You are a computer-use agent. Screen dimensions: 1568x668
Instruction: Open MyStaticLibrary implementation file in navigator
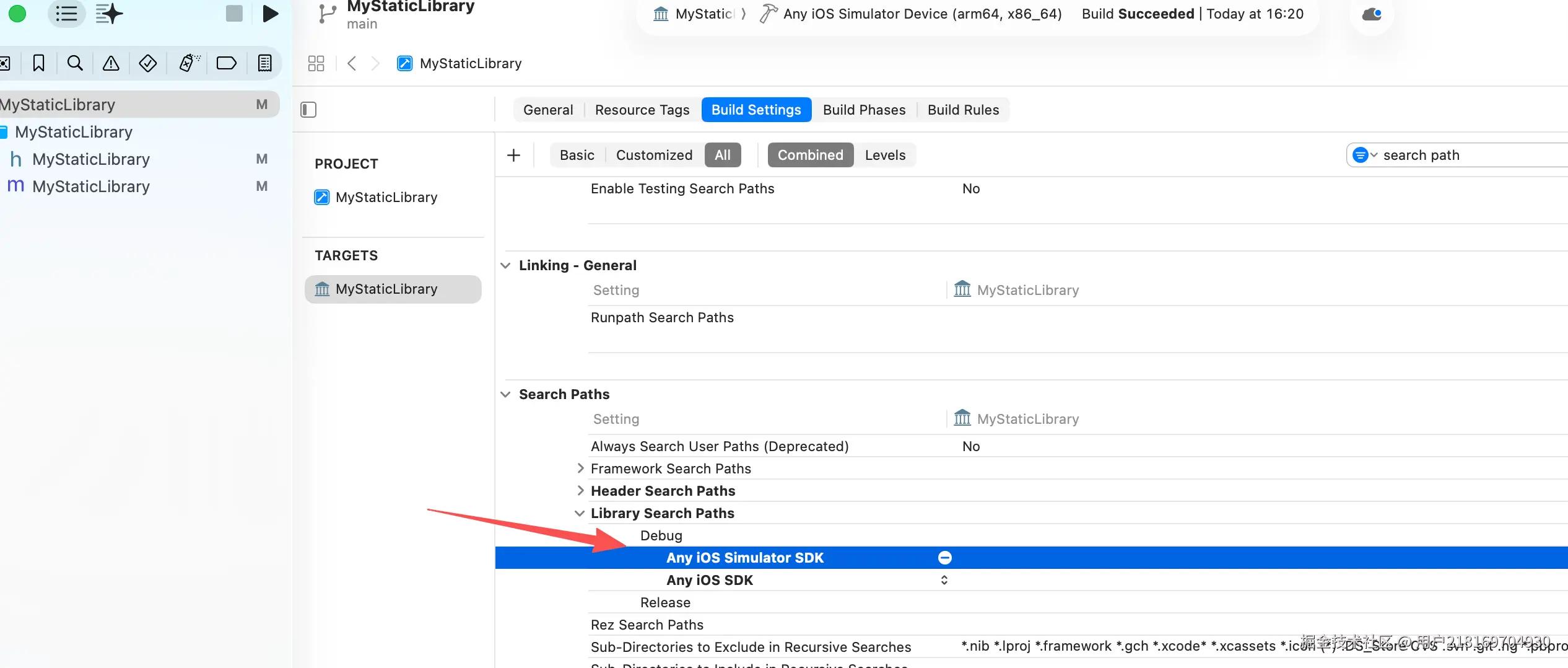pyautogui.click(x=90, y=187)
